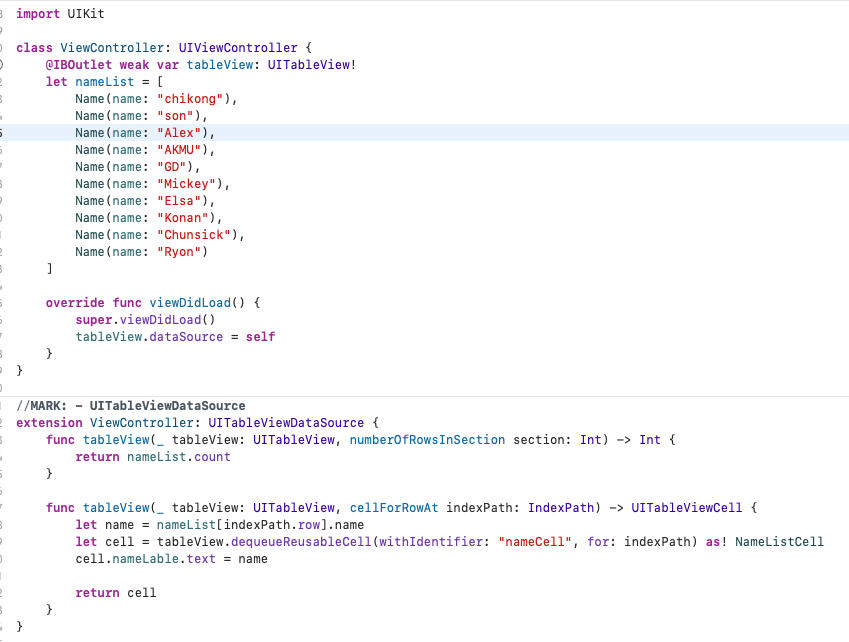The width and height of the screenshot is (849, 642).
Task: Click the "super" keyword
Action: tap(94, 320)
